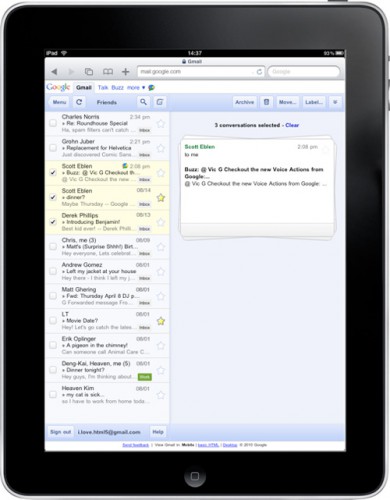Click the Sign out button
This screenshot has height=500, width=390.
(x=60, y=432)
